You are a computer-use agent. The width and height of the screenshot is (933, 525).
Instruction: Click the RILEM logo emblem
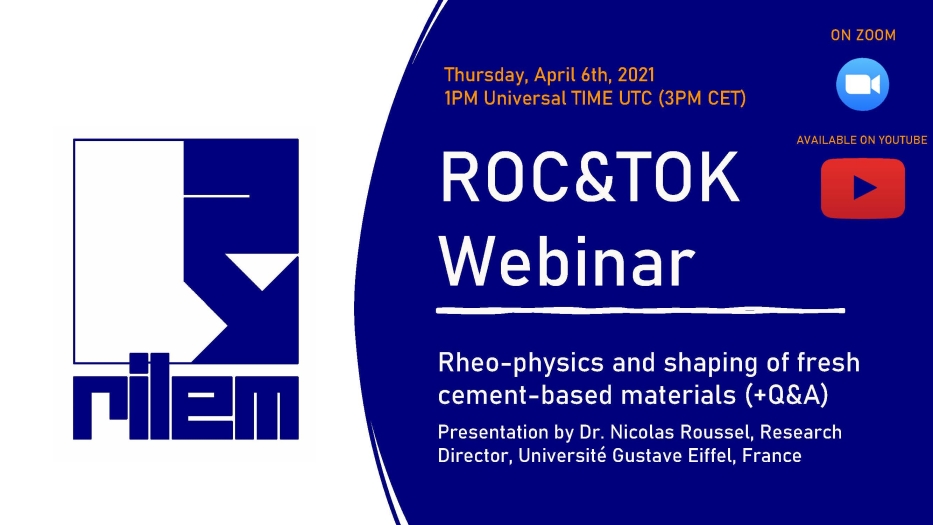coord(186,251)
